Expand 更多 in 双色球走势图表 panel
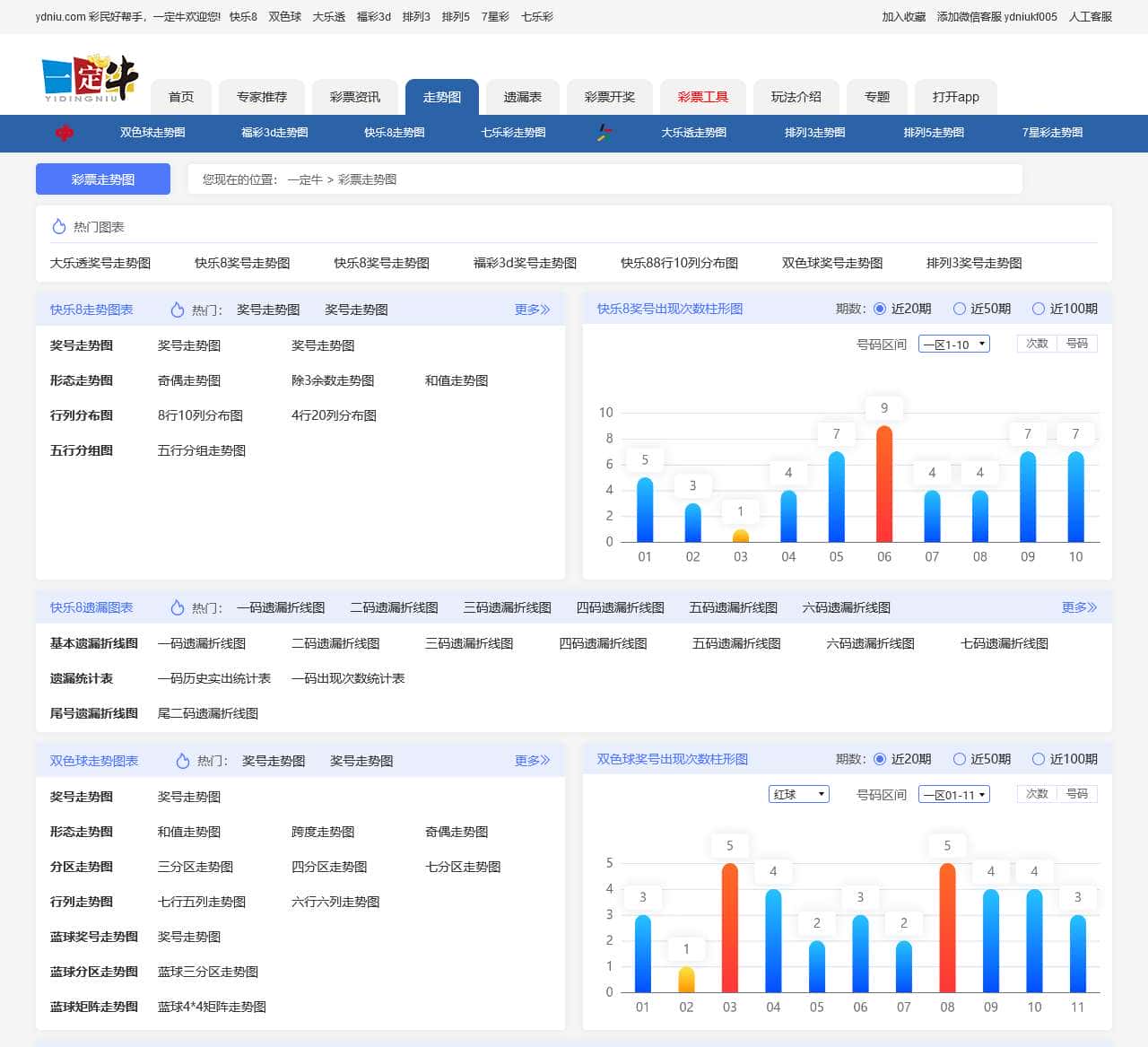 (533, 761)
